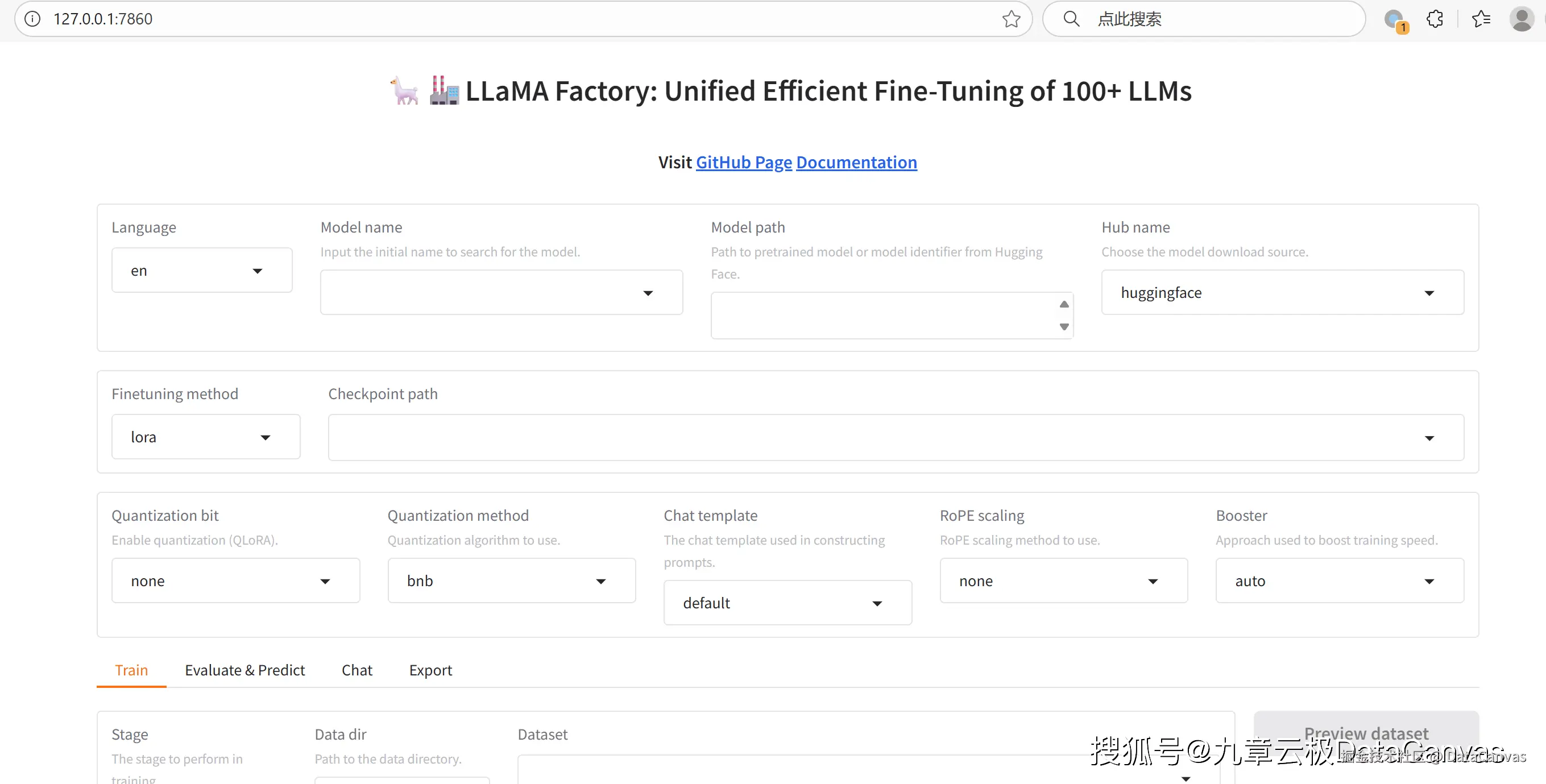Switch to the Evaluate & Predict tab
This screenshot has height=784, width=1546.
pos(244,670)
